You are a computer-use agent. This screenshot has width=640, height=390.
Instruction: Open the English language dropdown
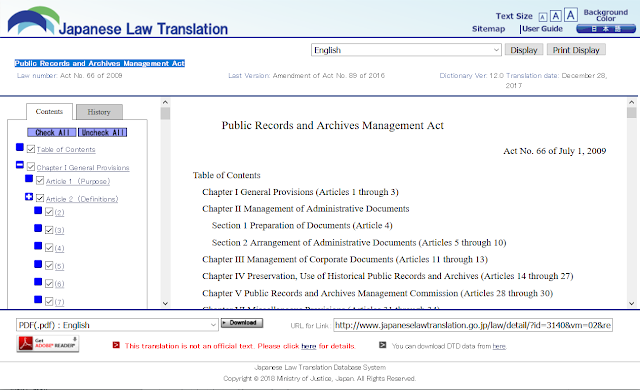coord(406,50)
